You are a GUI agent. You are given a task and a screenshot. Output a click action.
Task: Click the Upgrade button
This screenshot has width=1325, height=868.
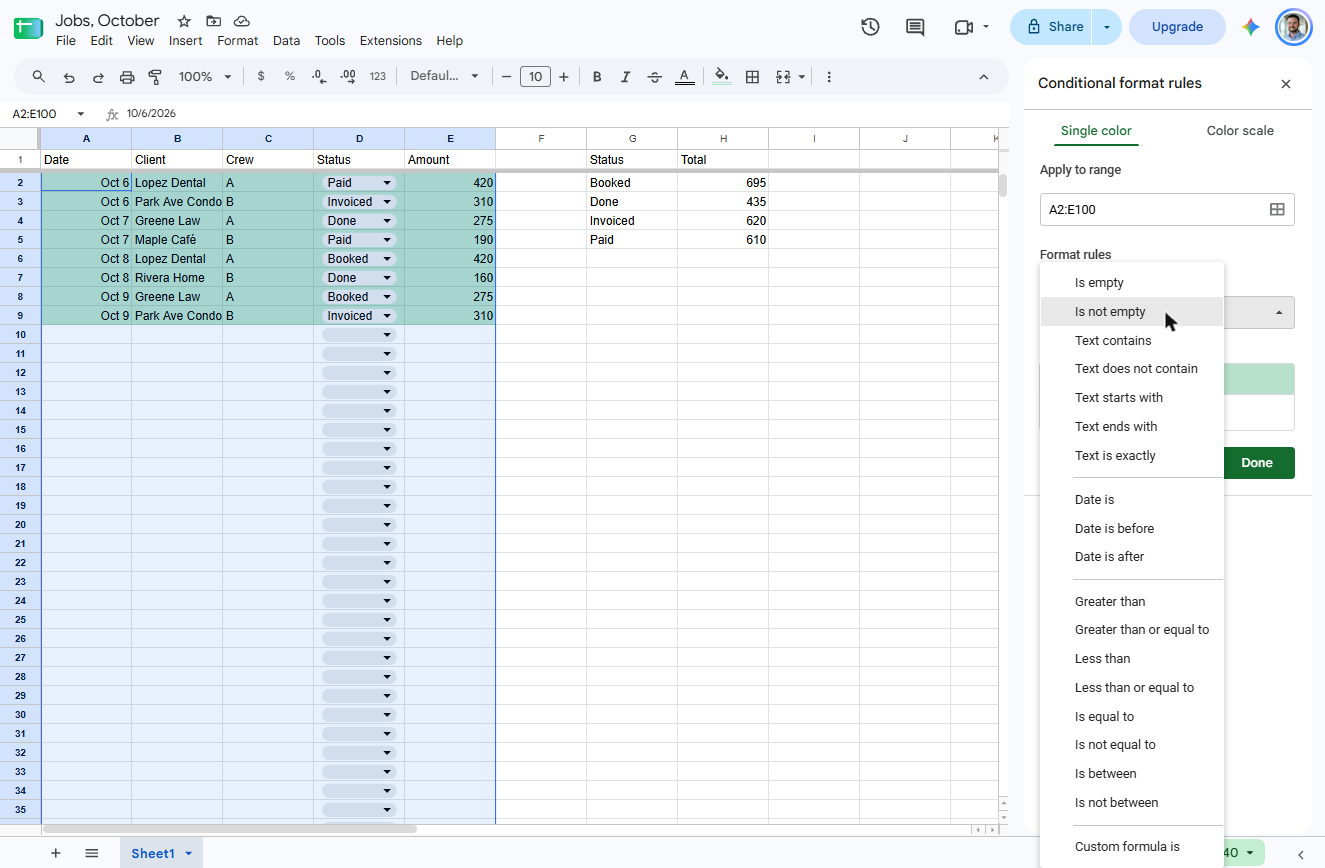tap(1177, 27)
